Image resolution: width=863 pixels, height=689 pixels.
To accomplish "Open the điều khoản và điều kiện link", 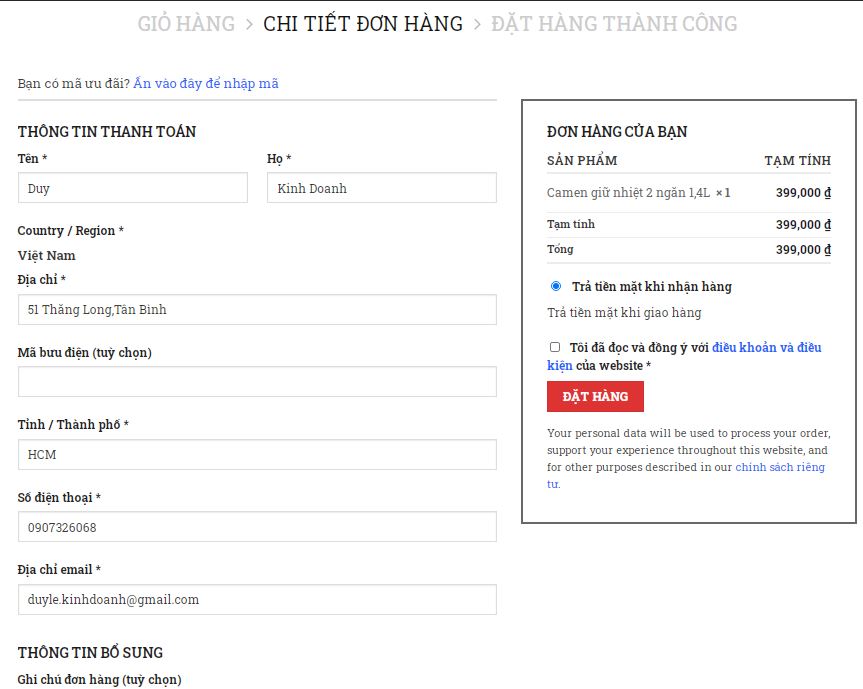I will [684, 356].
